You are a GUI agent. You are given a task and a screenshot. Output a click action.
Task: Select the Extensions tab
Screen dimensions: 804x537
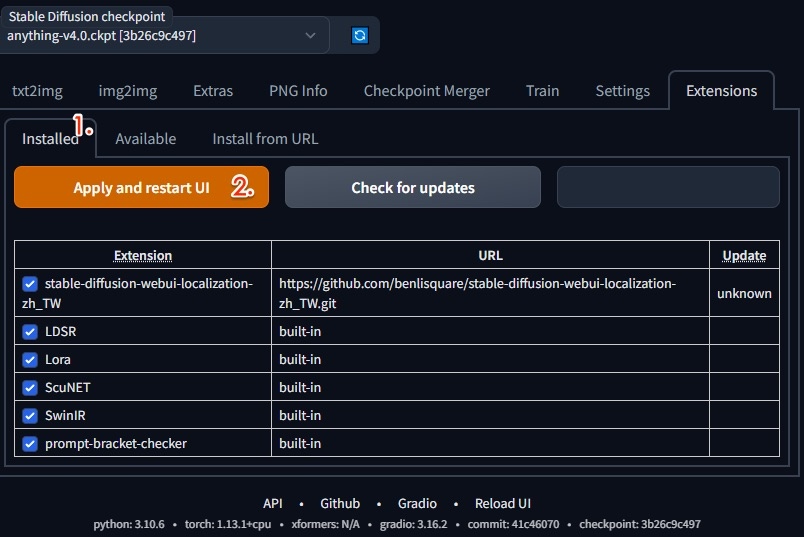[721, 91]
